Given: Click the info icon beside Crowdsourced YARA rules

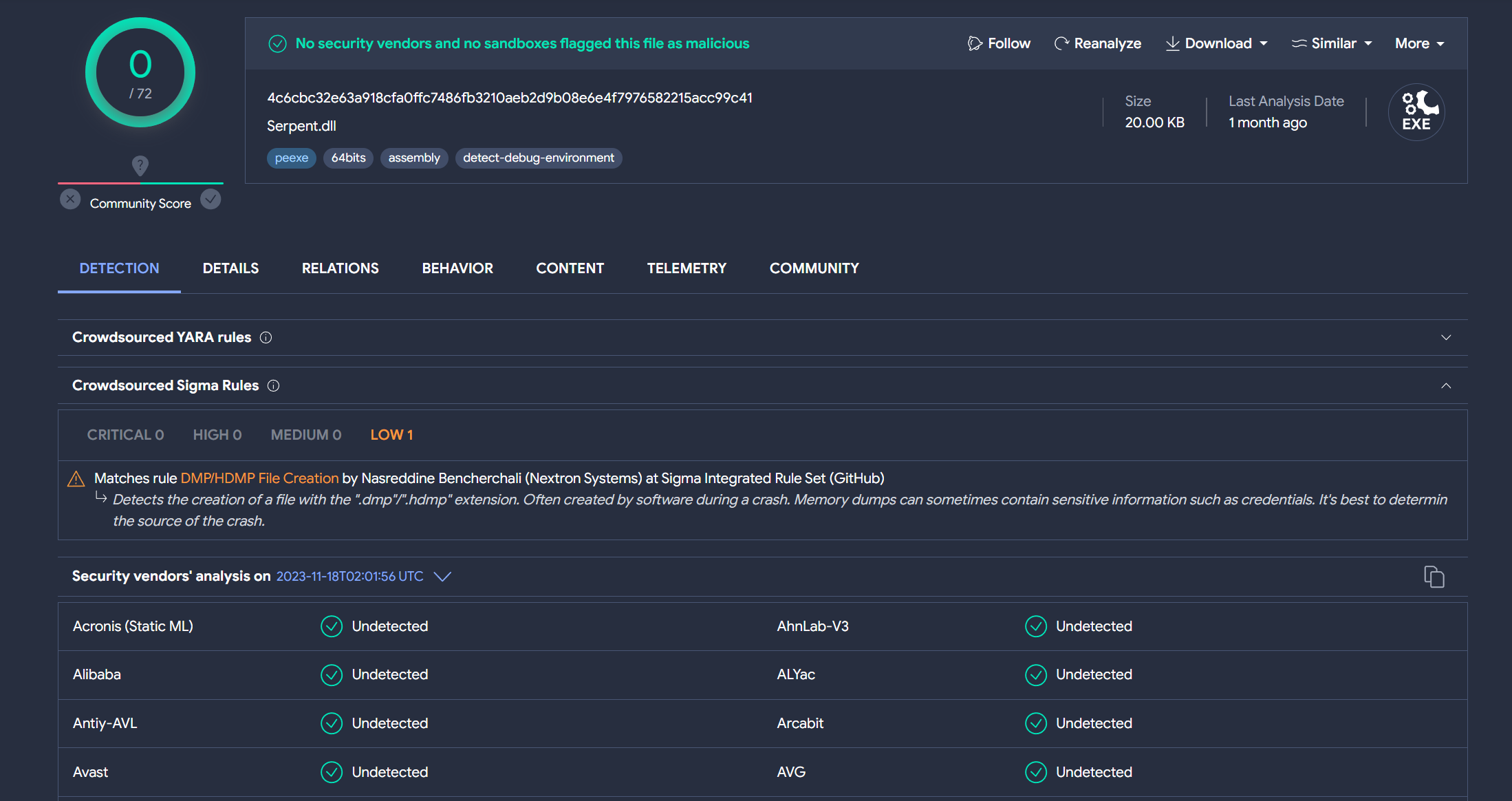Looking at the screenshot, I should [266, 337].
